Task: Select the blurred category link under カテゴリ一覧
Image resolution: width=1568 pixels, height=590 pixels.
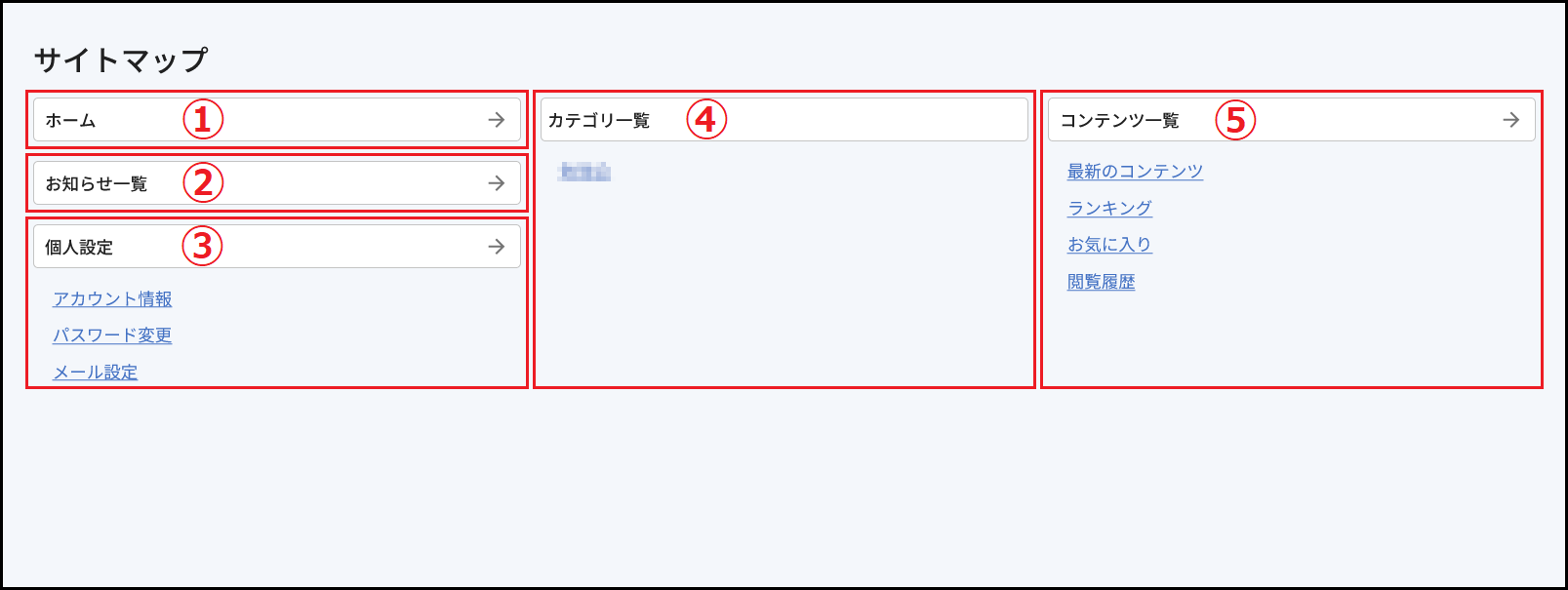Action: (584, 173)
